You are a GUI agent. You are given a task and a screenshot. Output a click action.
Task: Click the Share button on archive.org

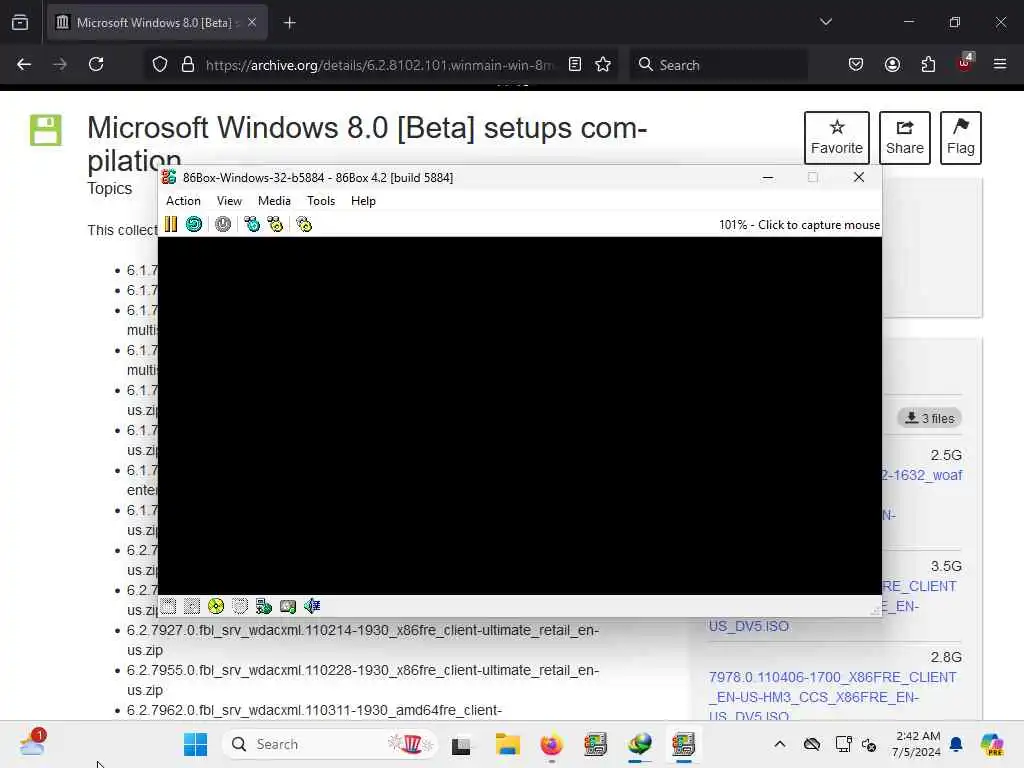[x=904, y=138]
